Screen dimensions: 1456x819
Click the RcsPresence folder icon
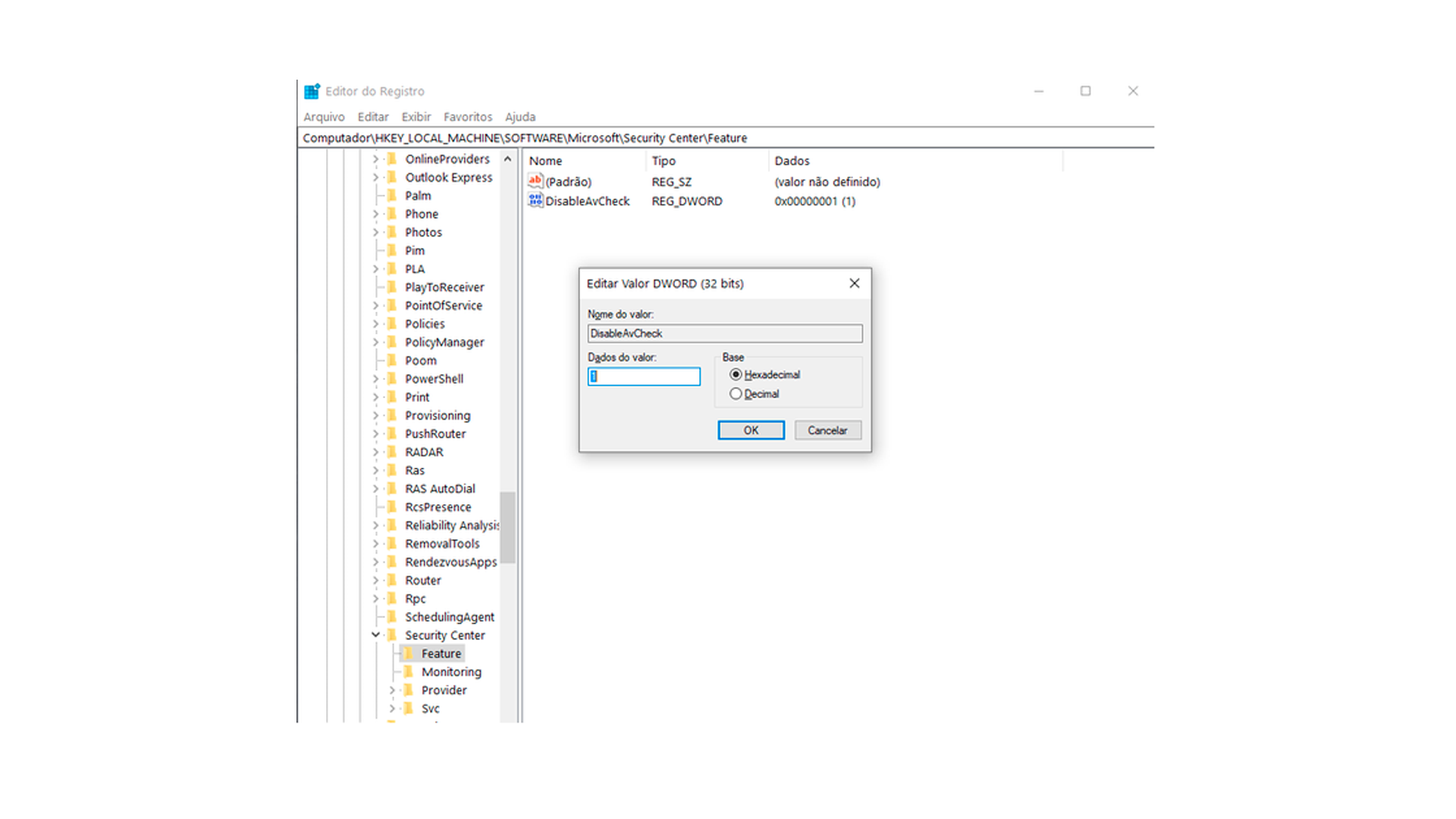392,507
